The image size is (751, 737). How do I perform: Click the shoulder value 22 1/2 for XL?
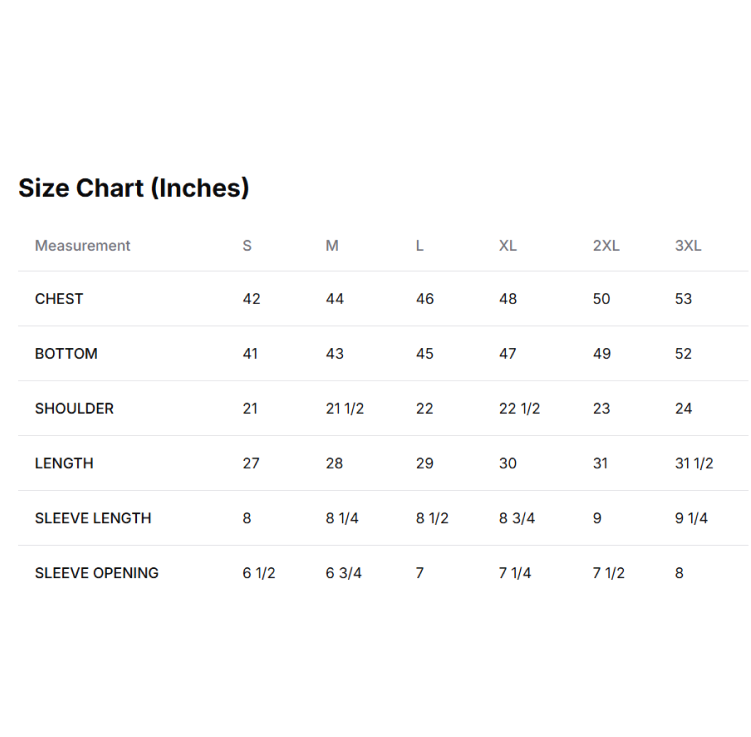pyautogui.click(x=519, y=409)
